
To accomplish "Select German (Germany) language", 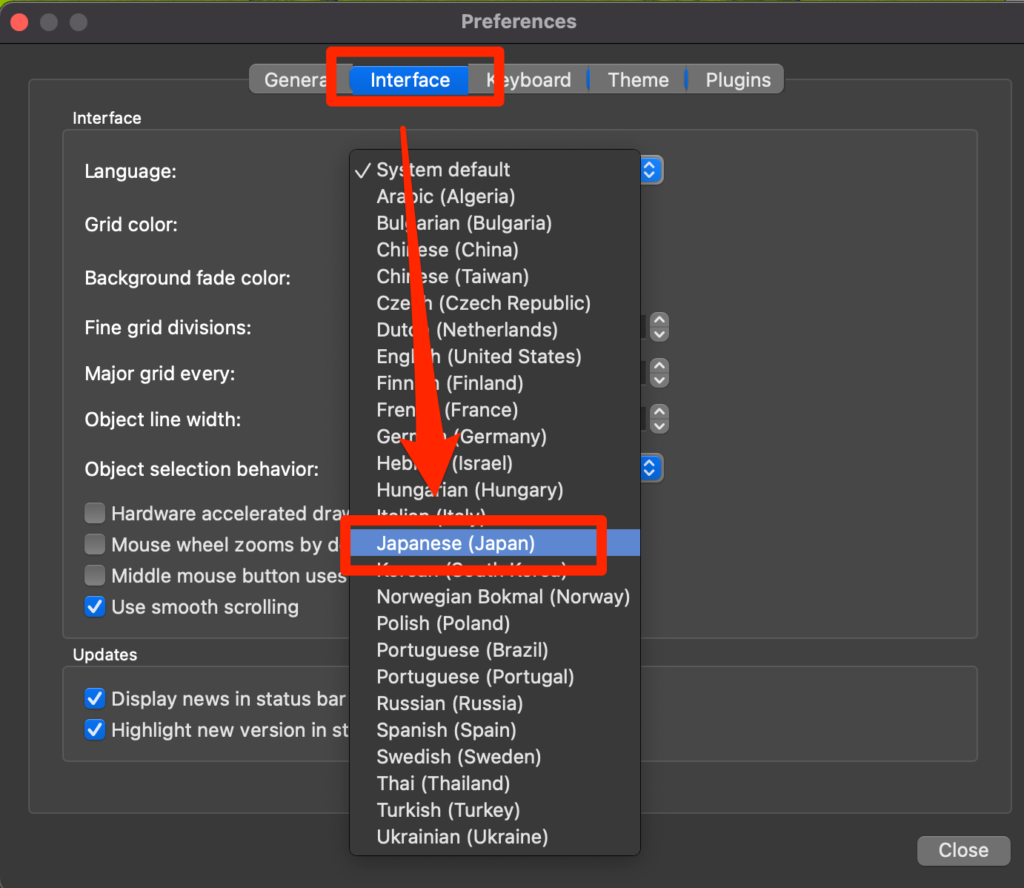I will (495, 437).
